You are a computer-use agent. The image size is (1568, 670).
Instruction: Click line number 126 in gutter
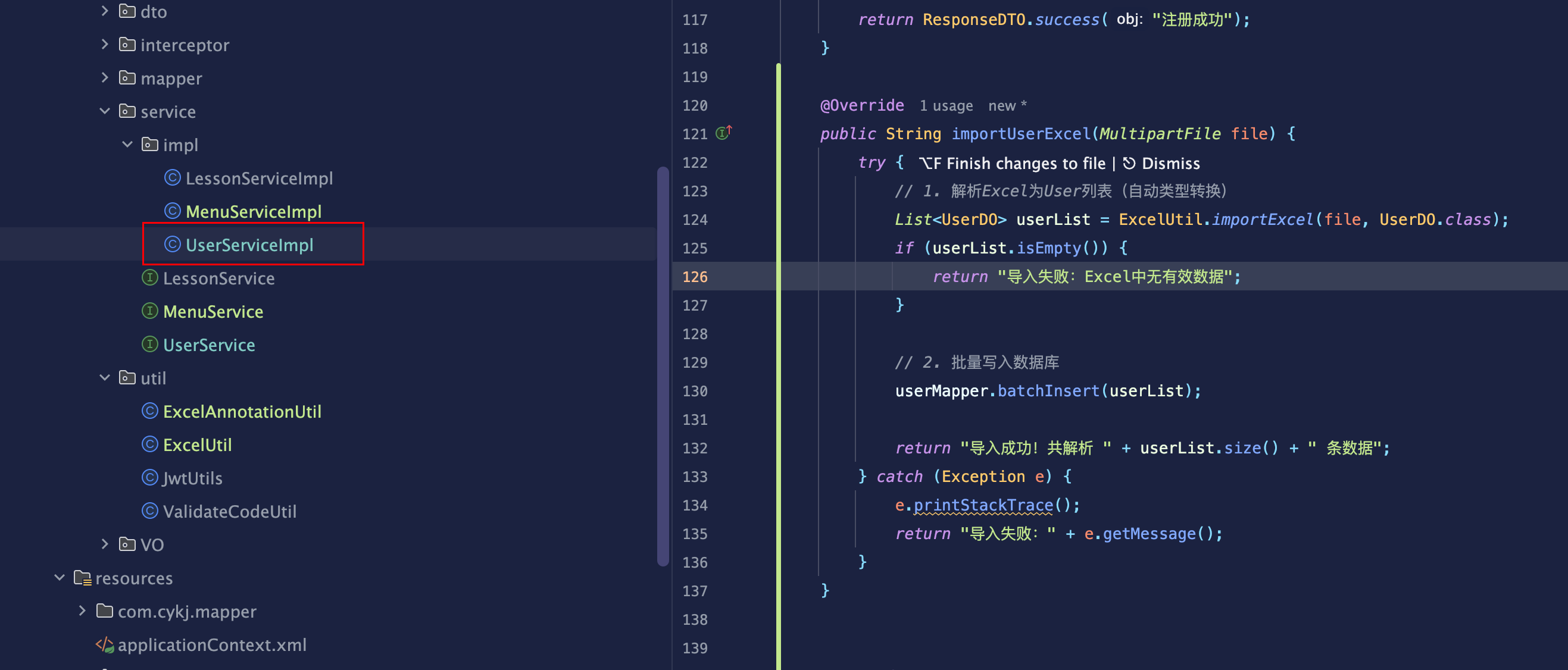(x=695, y=277)
